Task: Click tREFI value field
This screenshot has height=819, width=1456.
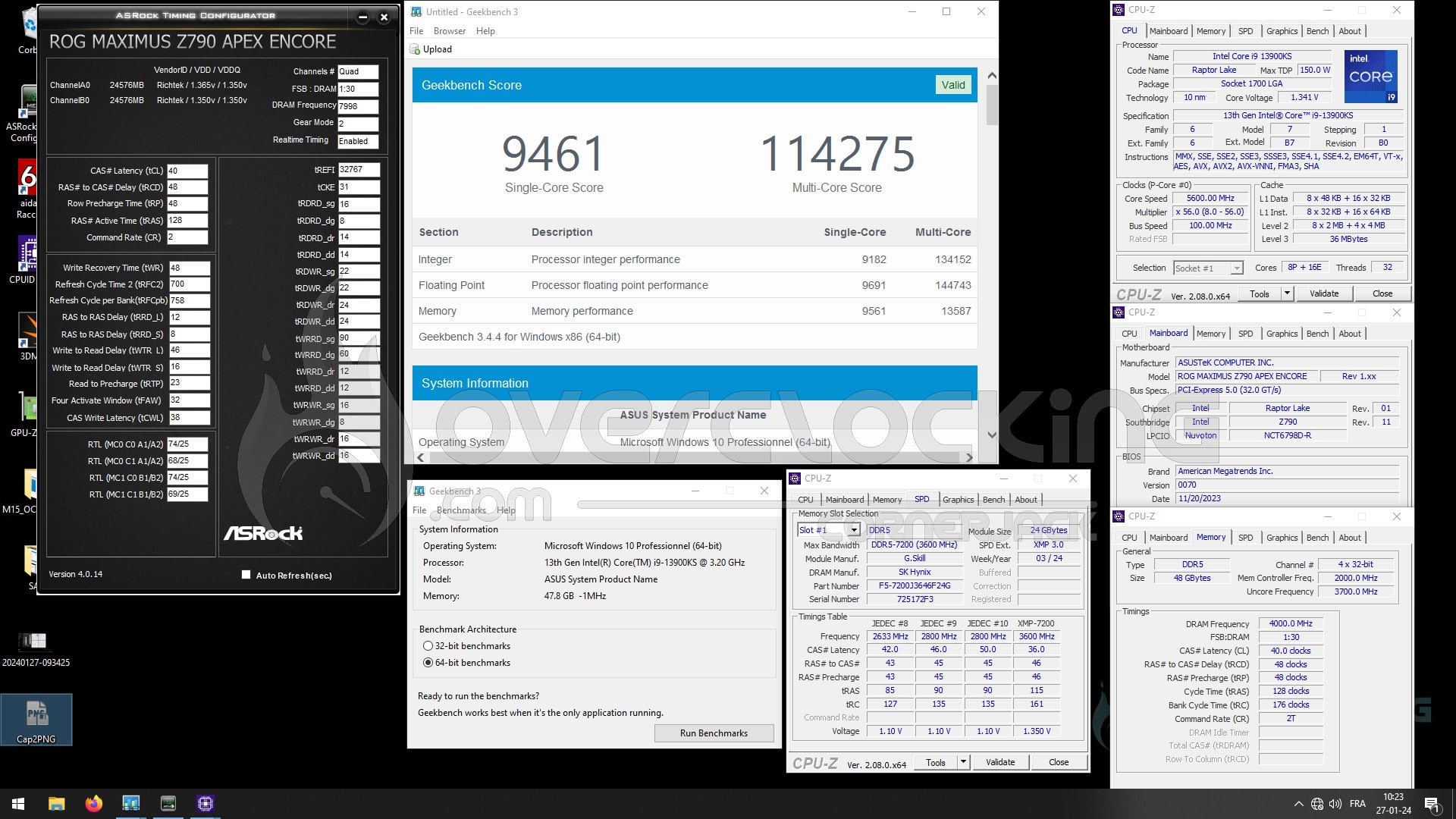Action: click(359, 170)
